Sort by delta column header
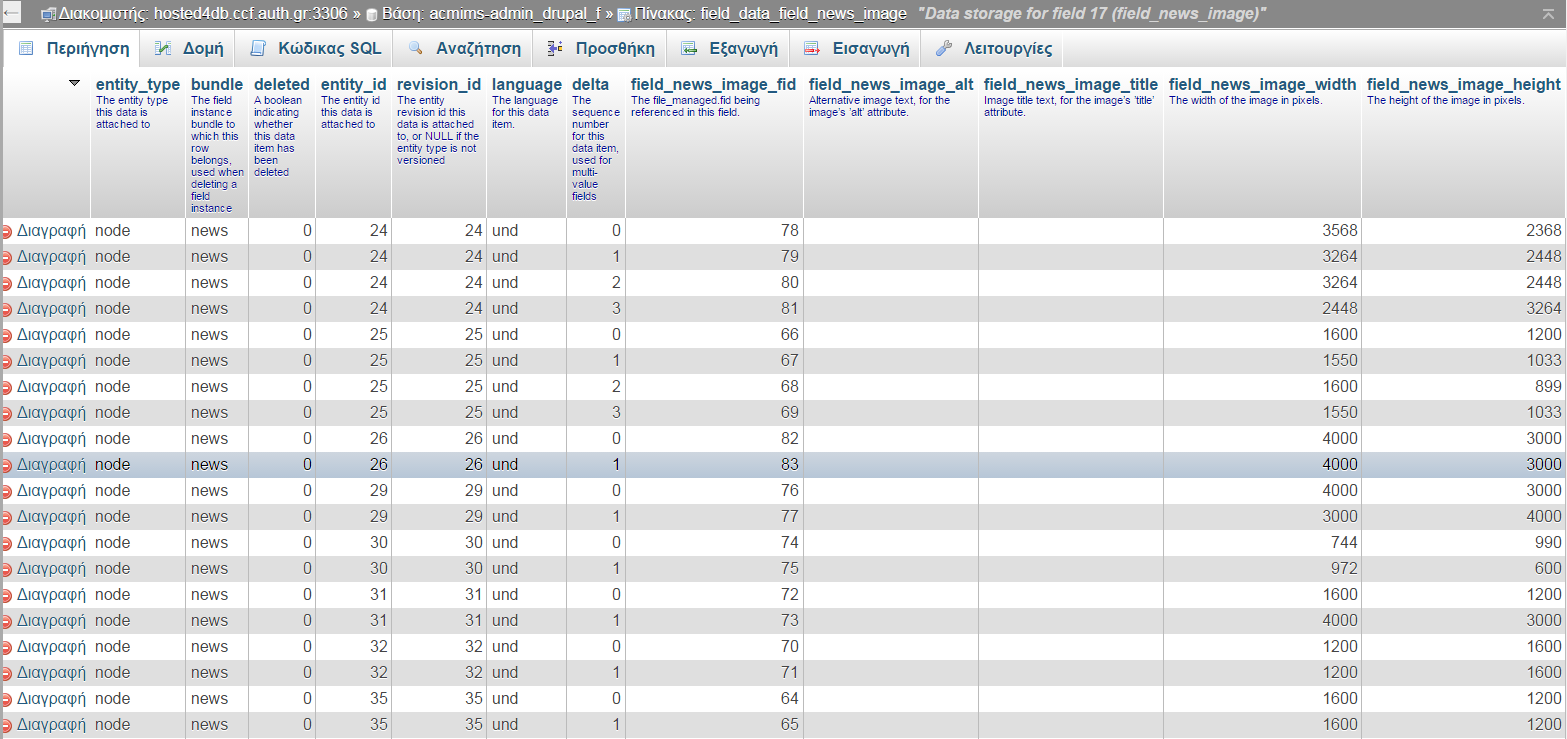 pos(590,84)
